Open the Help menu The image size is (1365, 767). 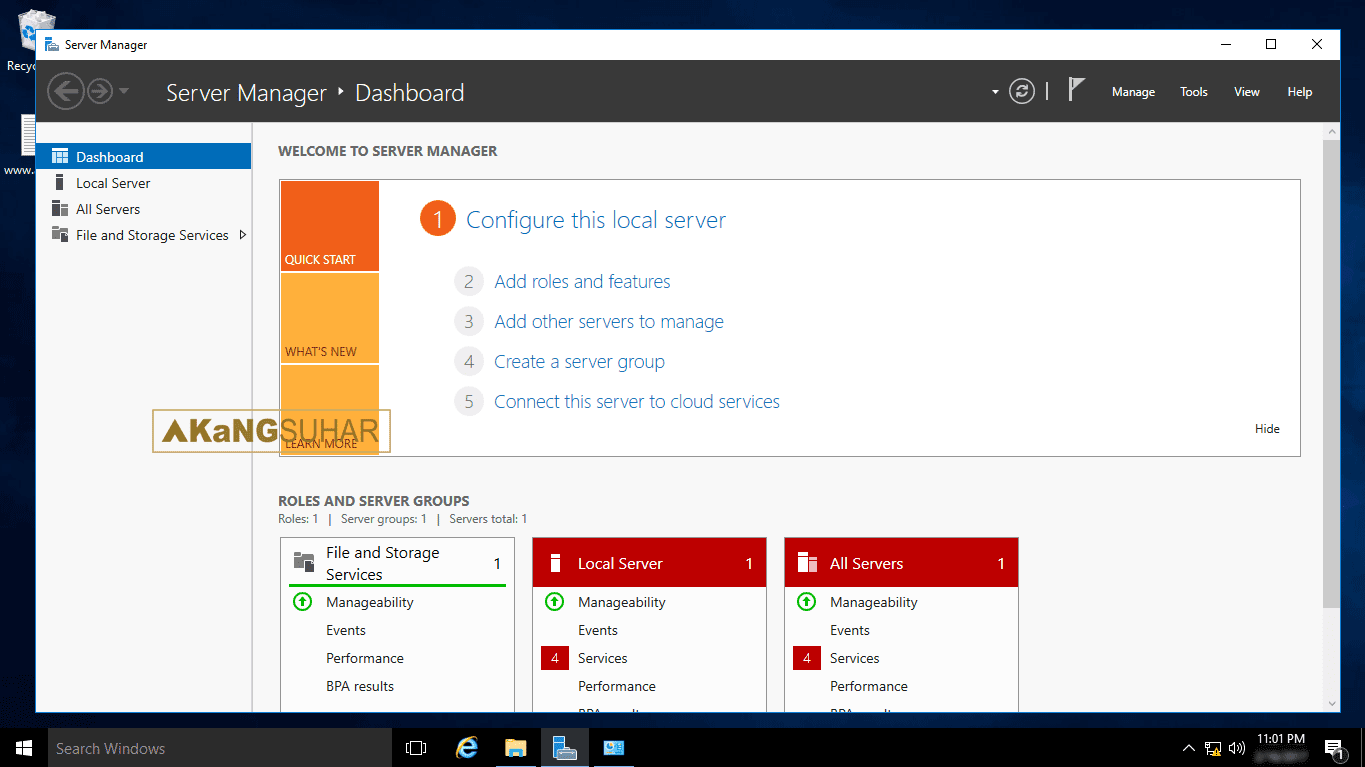pyautogui.click(x=1300, y=92)
